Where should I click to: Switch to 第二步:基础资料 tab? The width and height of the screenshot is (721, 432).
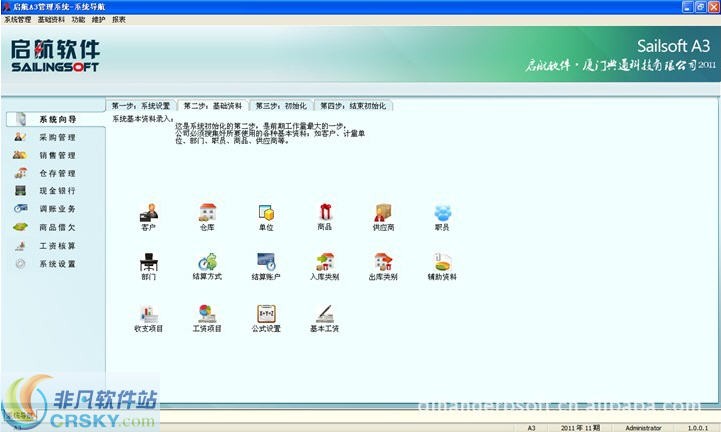(212, 106)
